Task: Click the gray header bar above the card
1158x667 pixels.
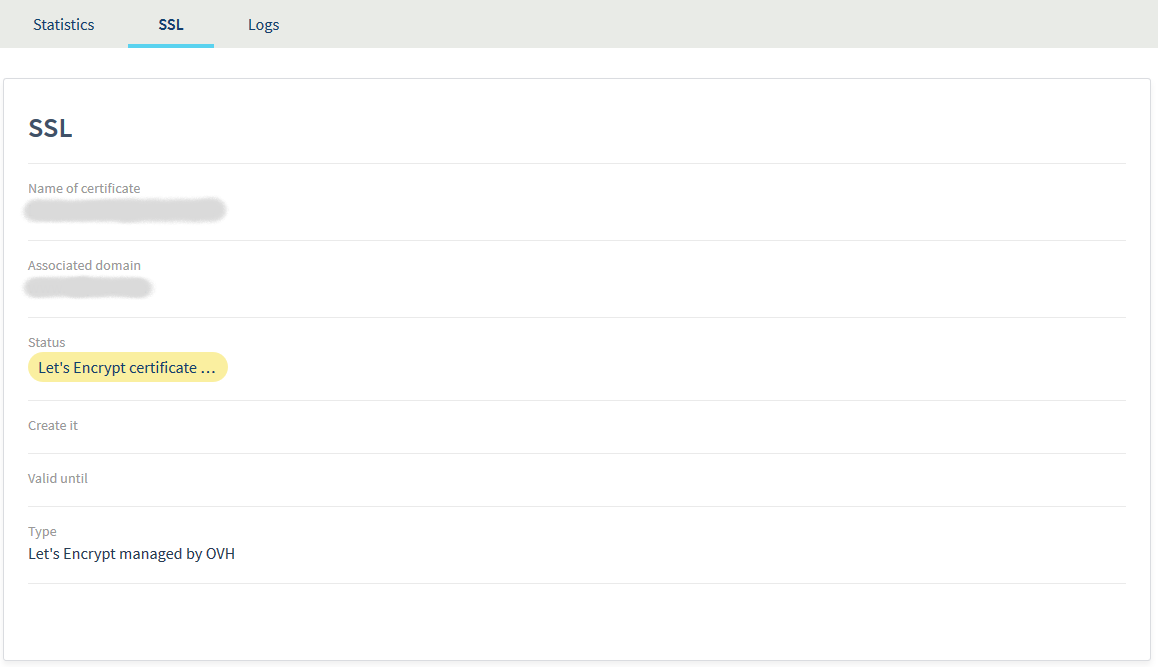Action: [700, 23]
